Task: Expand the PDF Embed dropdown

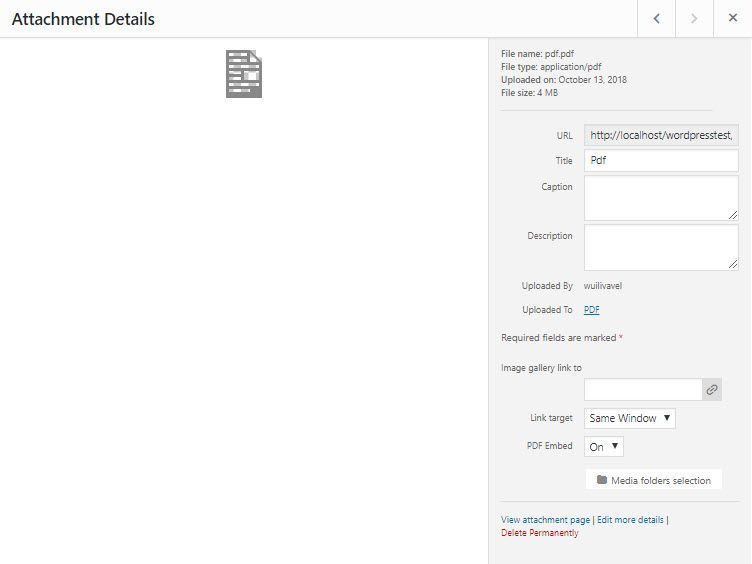Action: click(x=604, y=446)
